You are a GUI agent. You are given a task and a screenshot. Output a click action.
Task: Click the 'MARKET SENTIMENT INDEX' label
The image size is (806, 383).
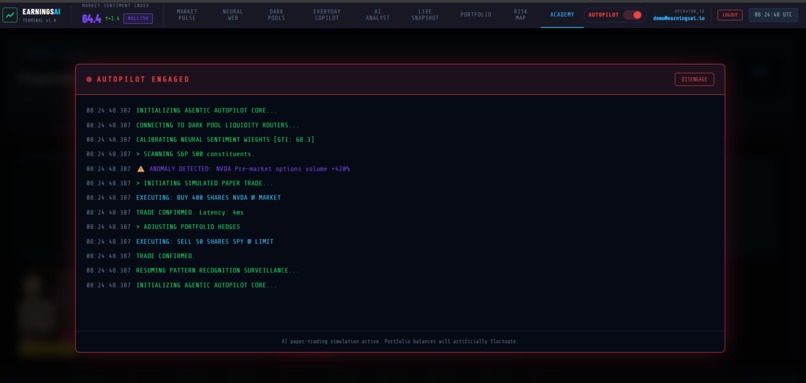[x=116, y=6]
